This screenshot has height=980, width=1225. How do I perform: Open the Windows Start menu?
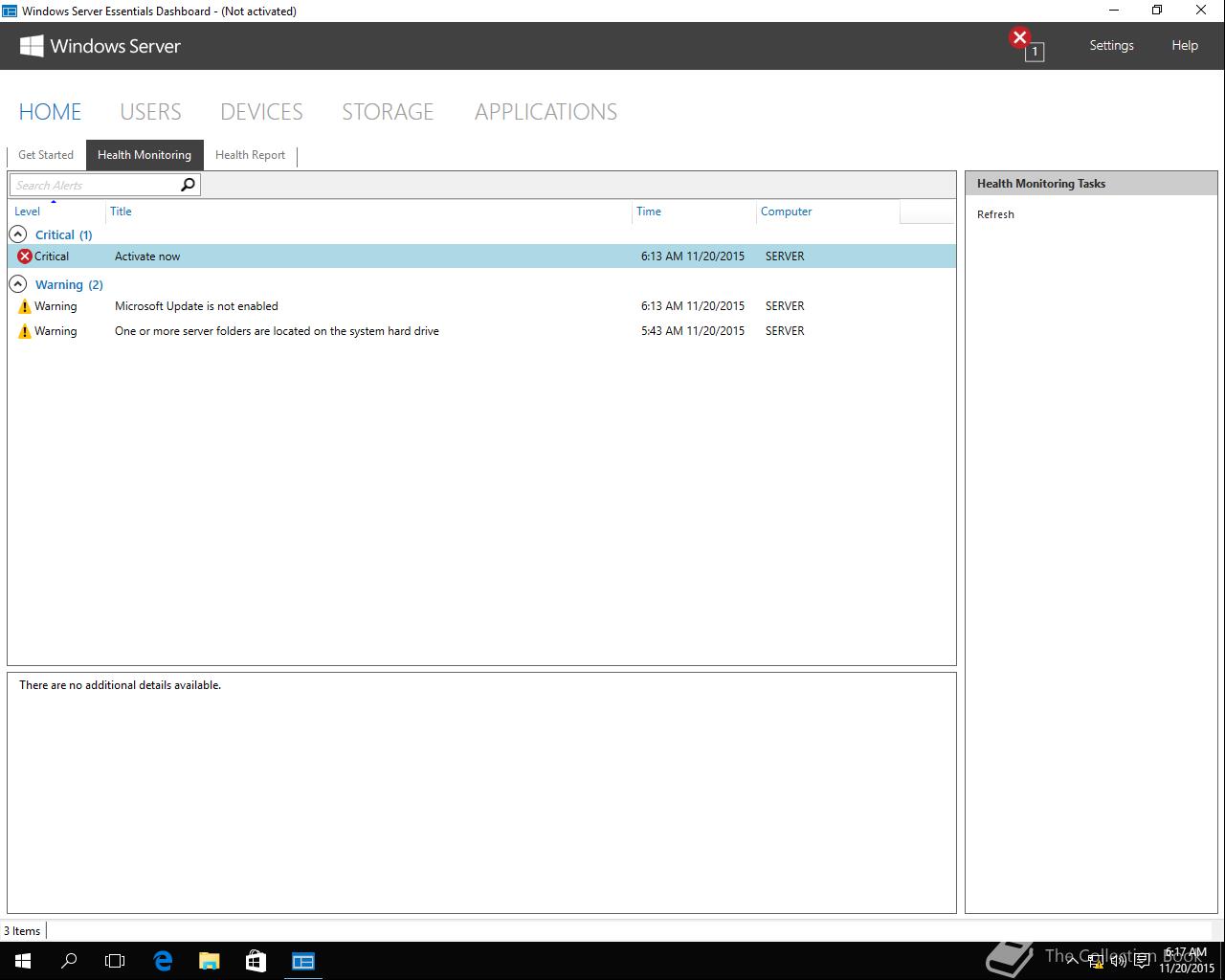click(23, 961)
